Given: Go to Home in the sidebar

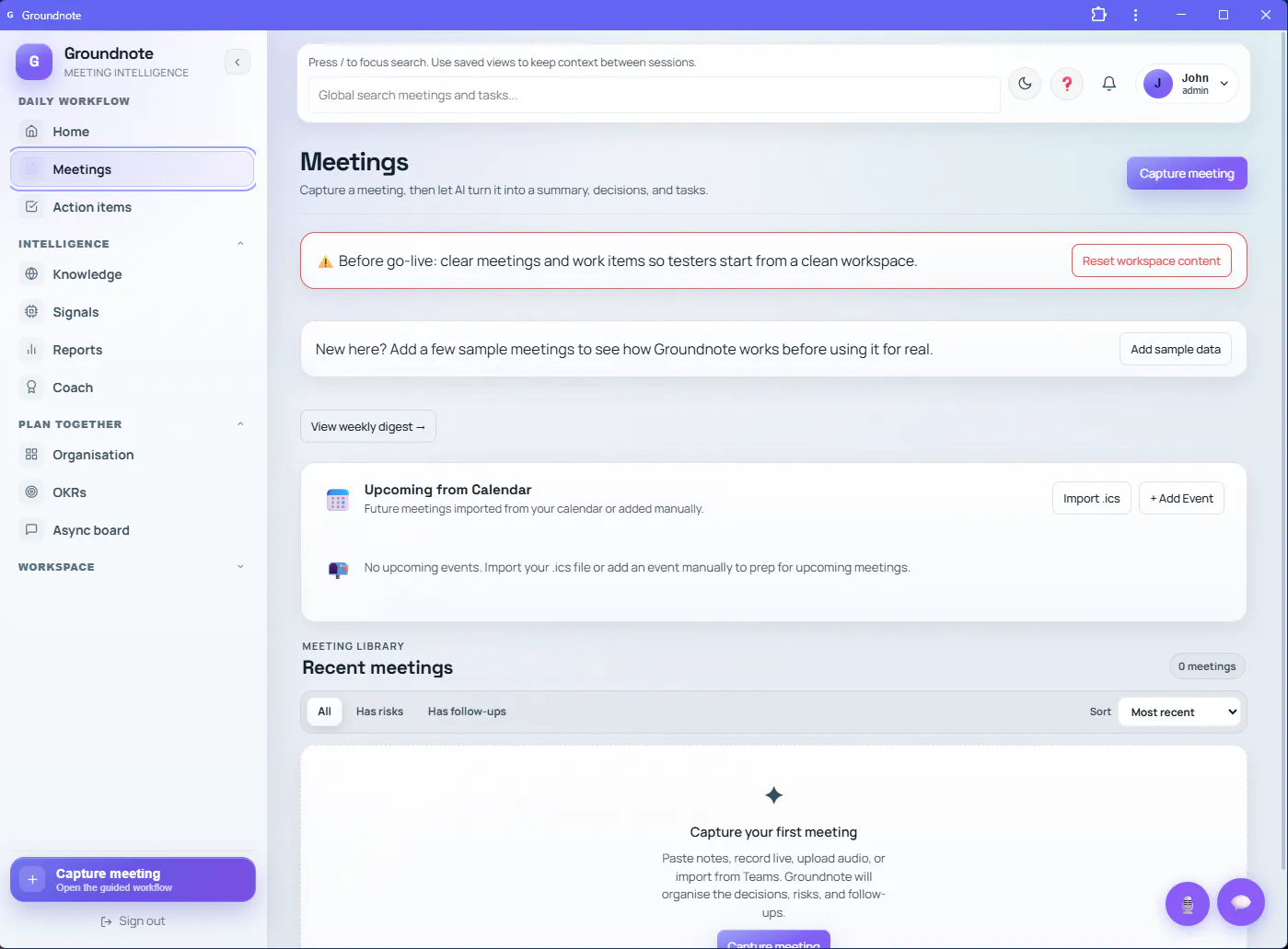Looking at the screenshot, I should (133, 132).
